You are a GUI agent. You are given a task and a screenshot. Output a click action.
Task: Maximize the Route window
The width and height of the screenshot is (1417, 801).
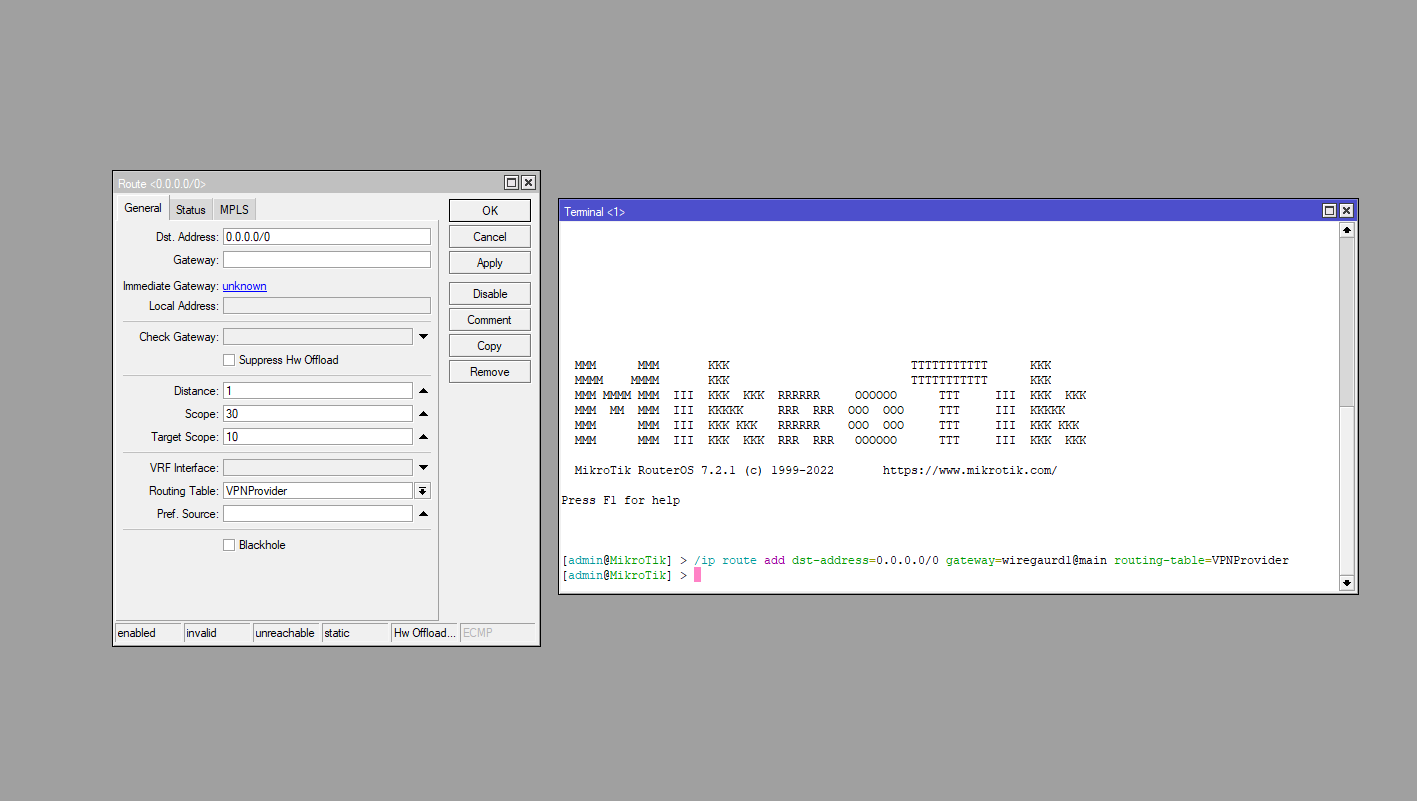pyautogui.click(x=512, y=183)
